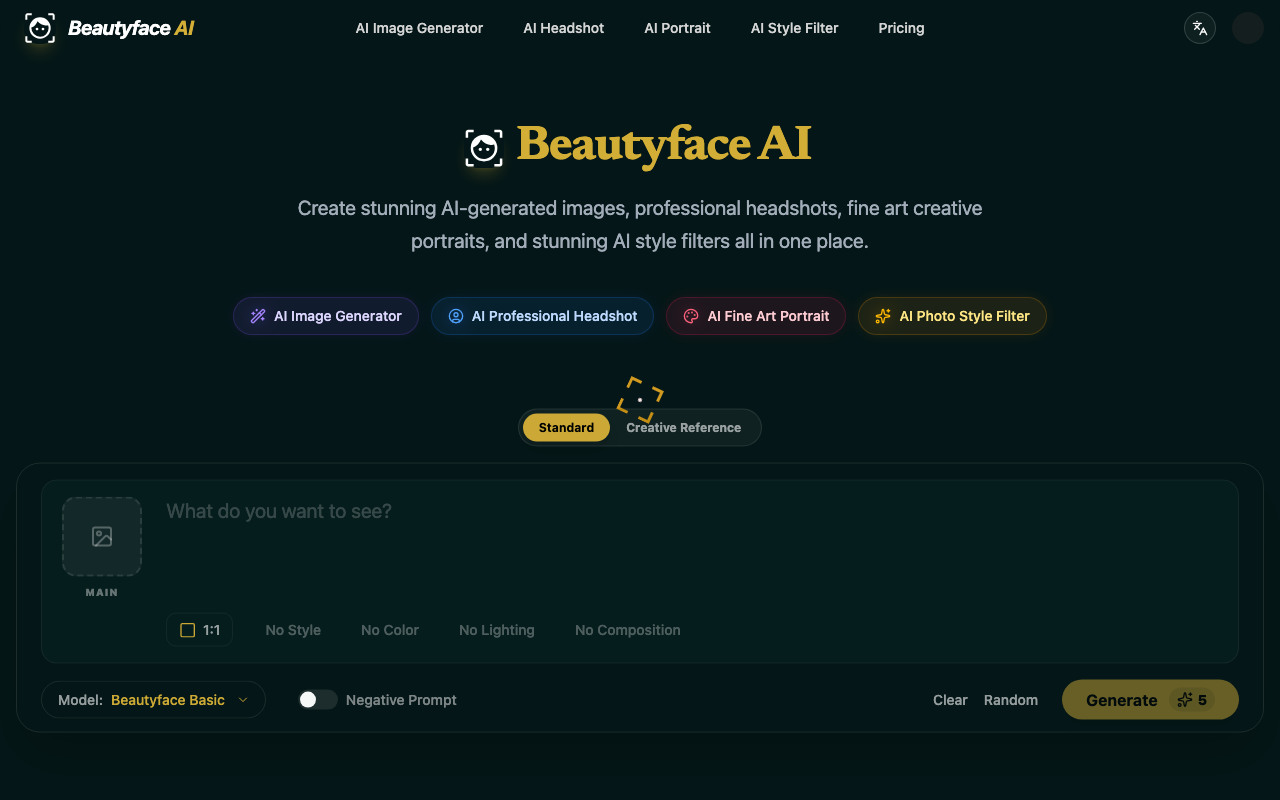Select AI Professional Headshot pill

click(542, 316)
